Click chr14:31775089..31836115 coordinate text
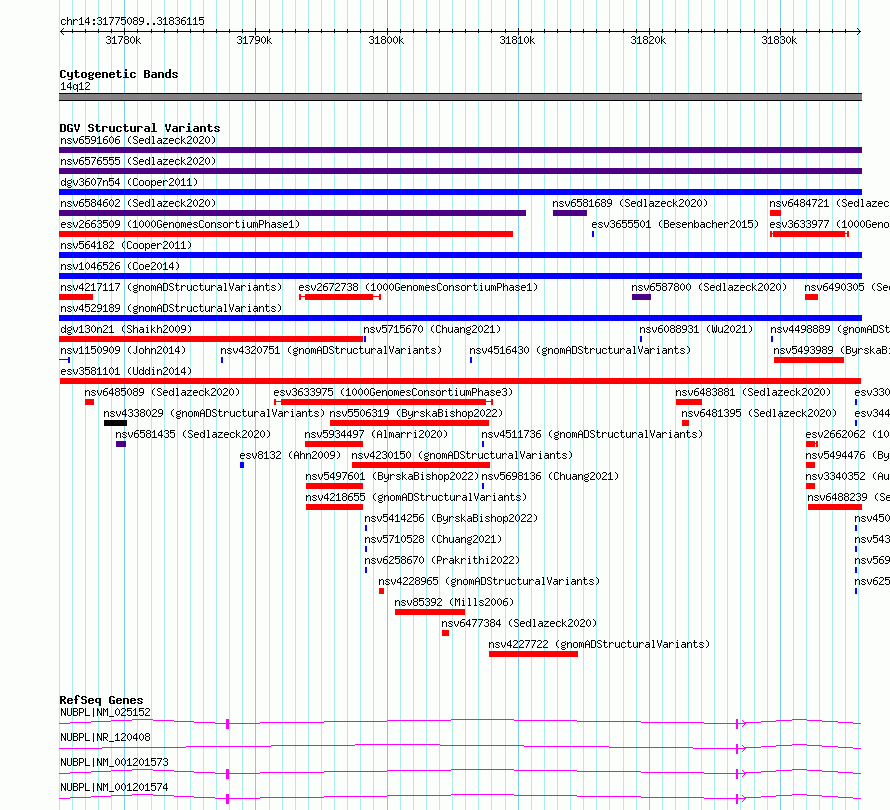The image size is (890, 810). point(132,21)
